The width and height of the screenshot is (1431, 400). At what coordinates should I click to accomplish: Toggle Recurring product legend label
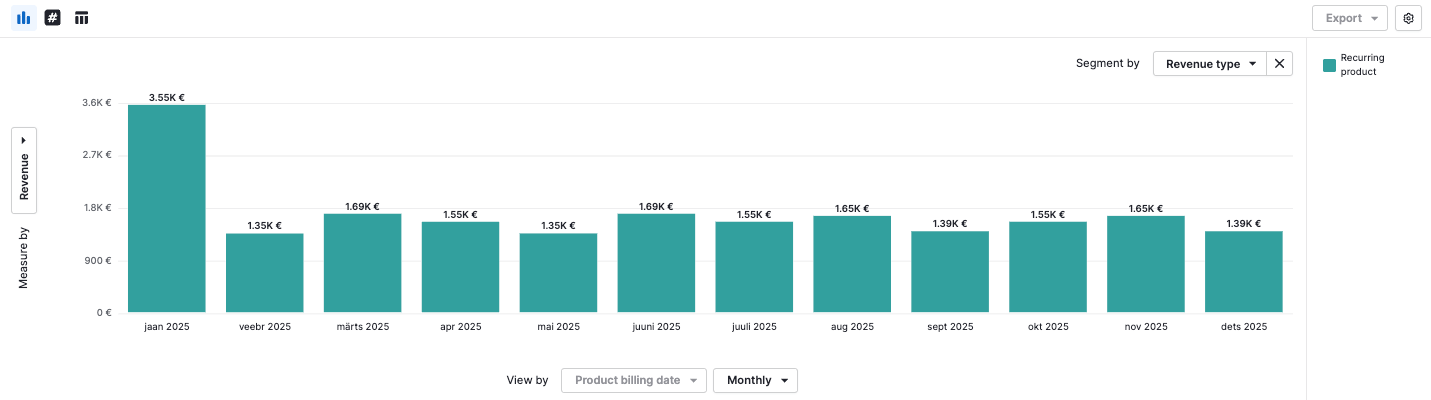(1361, 65)
